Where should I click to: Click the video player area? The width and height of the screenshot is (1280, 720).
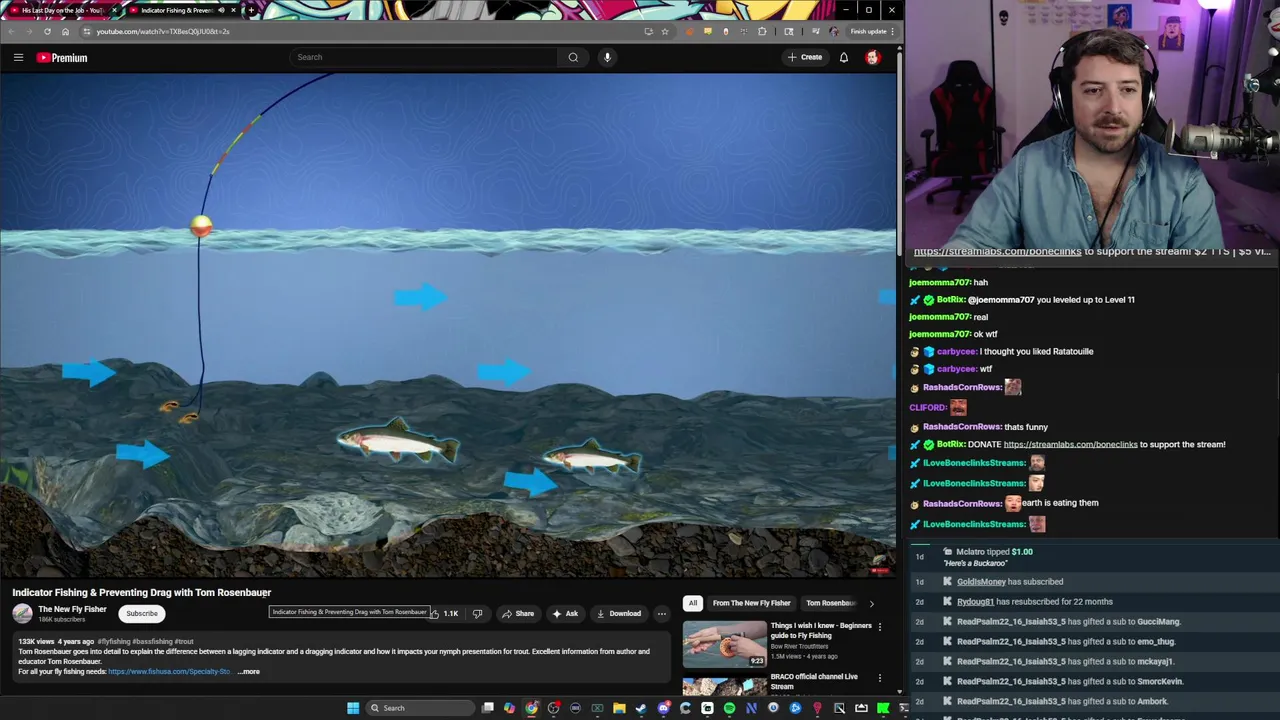pyautogui.click(x=448, y=325)
